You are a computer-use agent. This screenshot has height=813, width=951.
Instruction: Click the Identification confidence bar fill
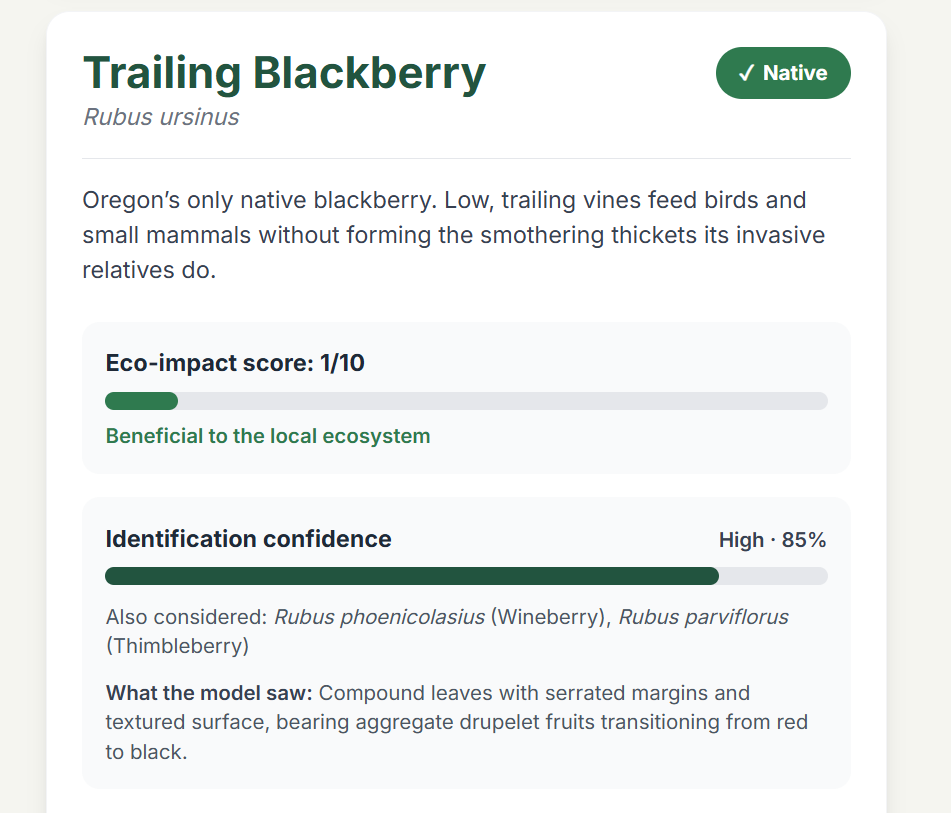tap(412, 576)
